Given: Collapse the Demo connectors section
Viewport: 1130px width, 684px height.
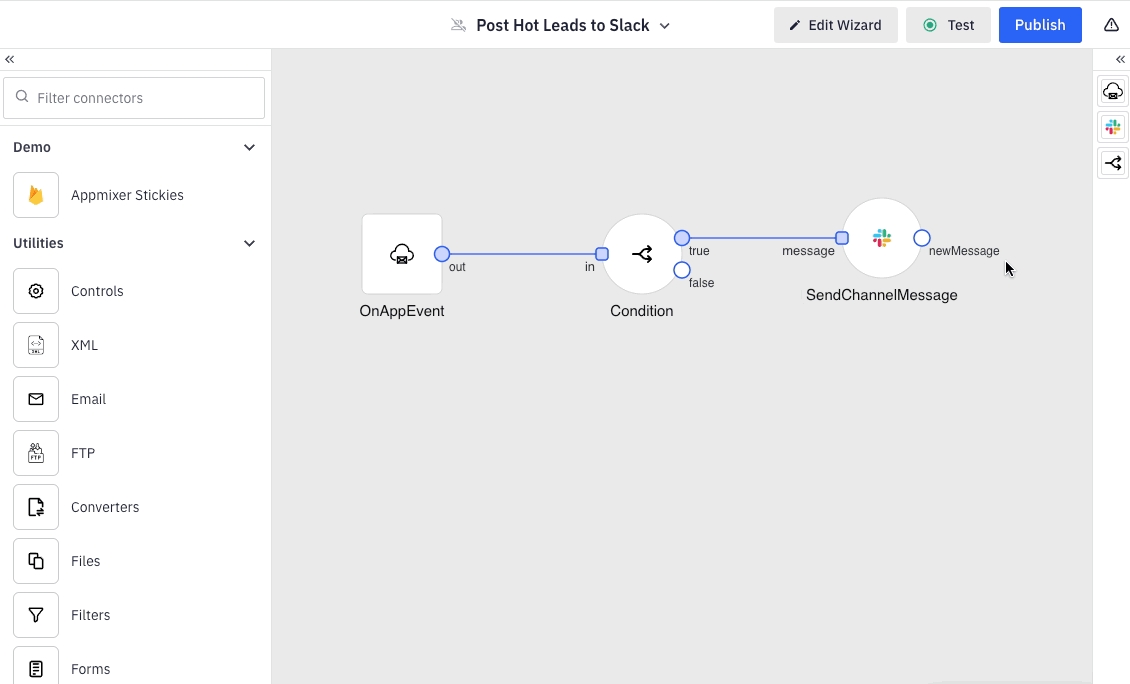Looking at the screenshot, I should click(x=250, y=147).
